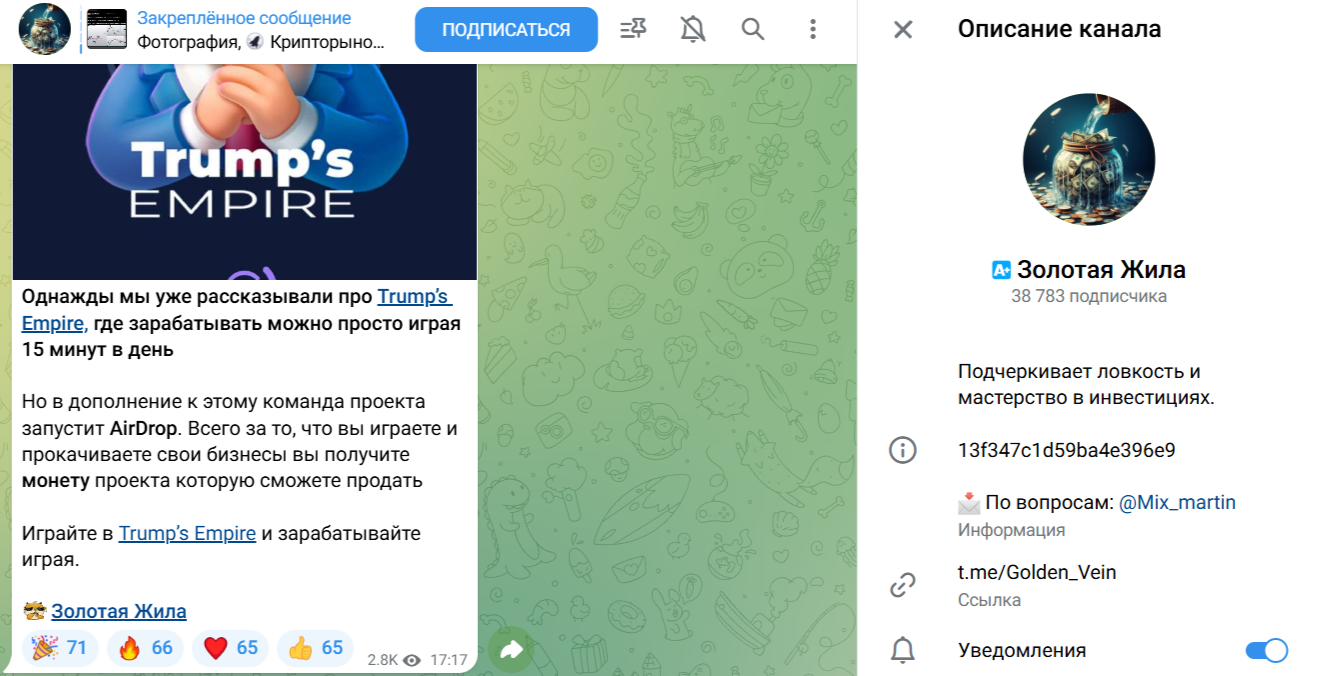React with party popper emoji 71
The image size is (1317, 676).
pyautogui.click(x=60, y=648)
